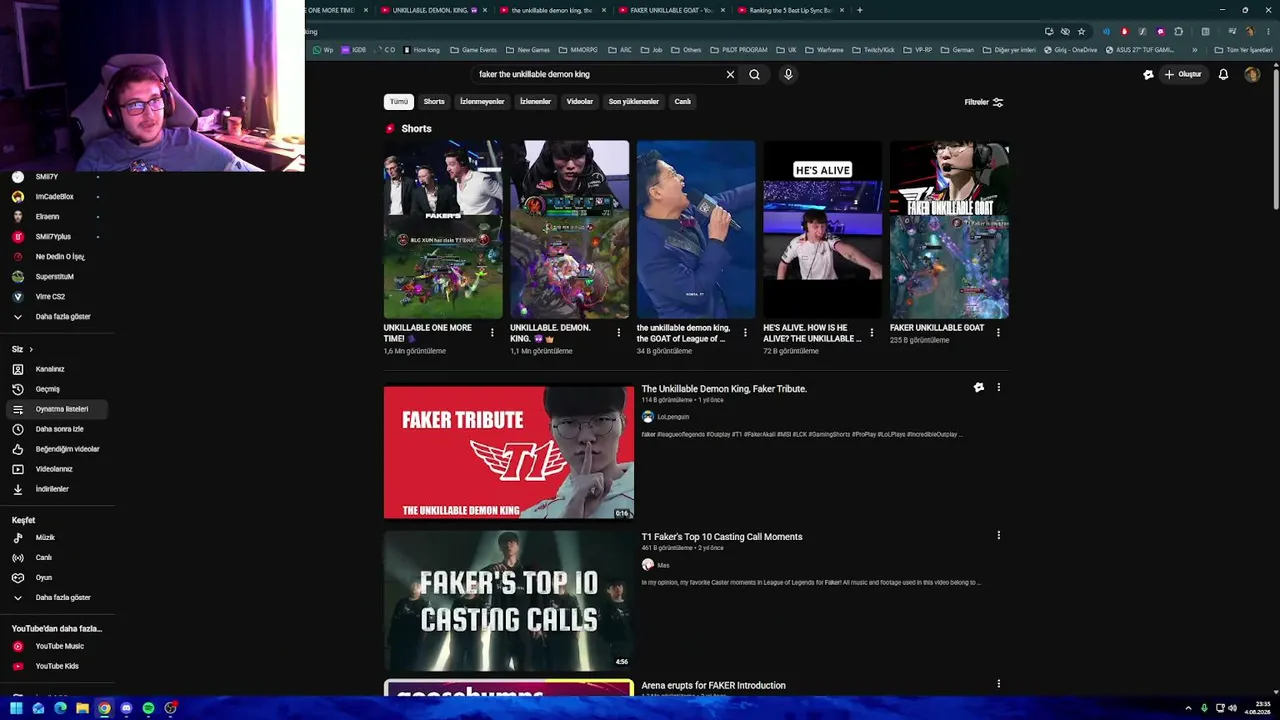1280x720 pixels.
Task: Open The Unkillable Demon King, Faker Tribute title
Action: pos(724,389)
